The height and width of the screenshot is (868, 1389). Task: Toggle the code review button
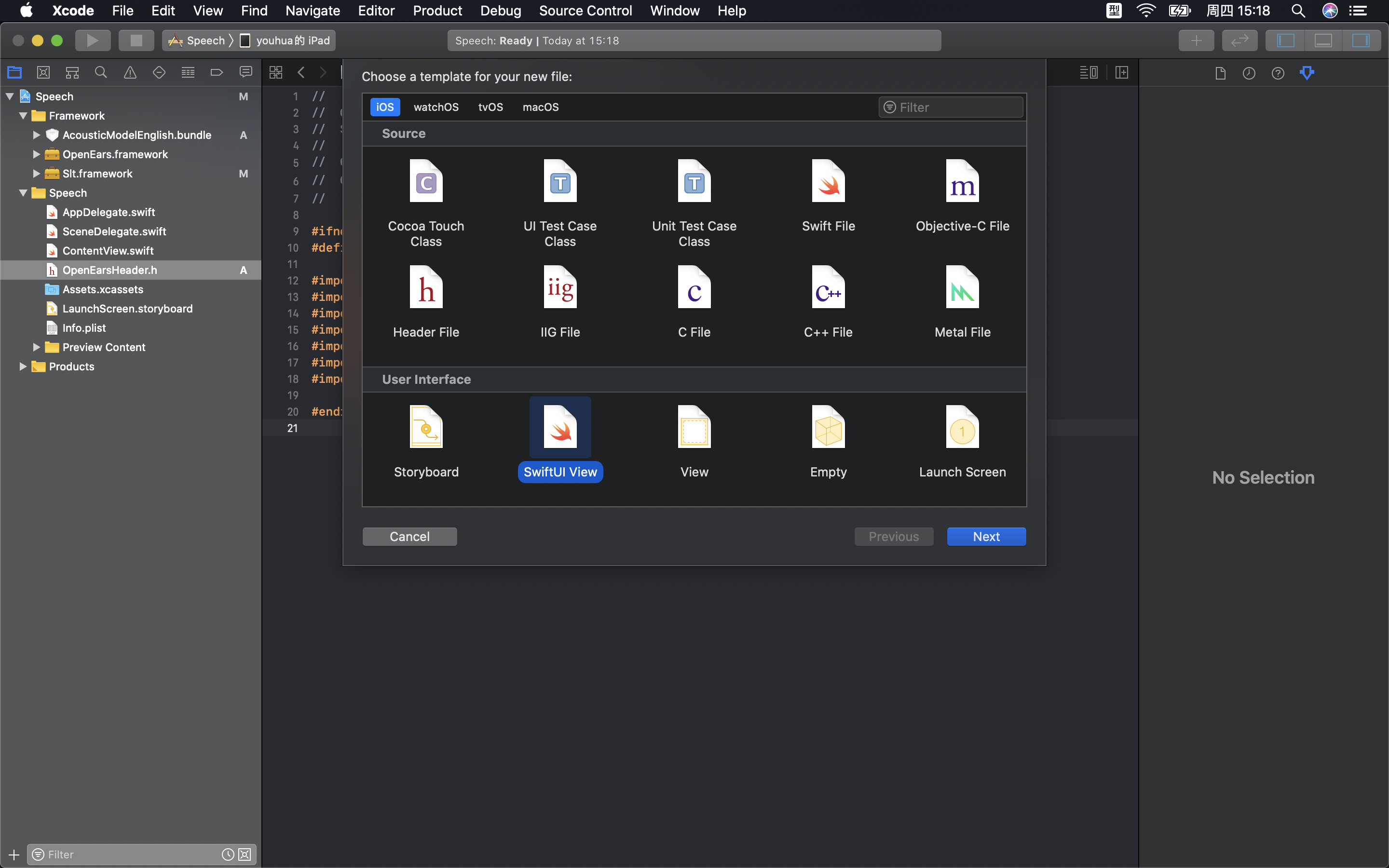tap(1240, 40)
